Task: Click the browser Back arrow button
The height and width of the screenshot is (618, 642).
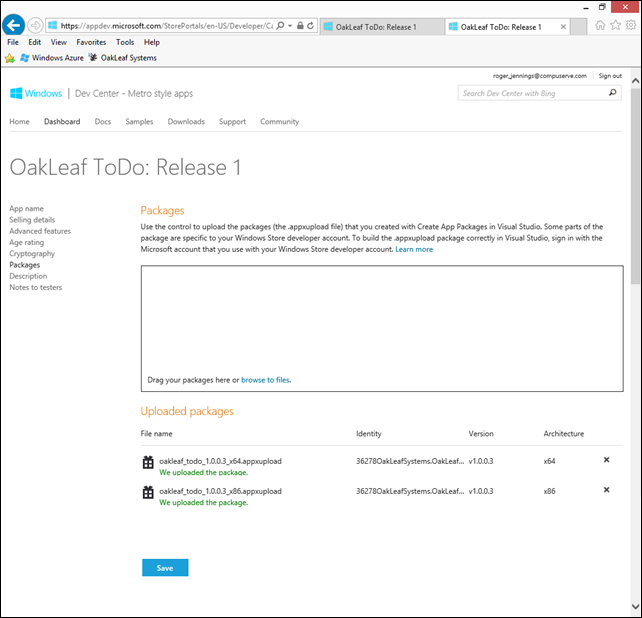Action: 13,25
